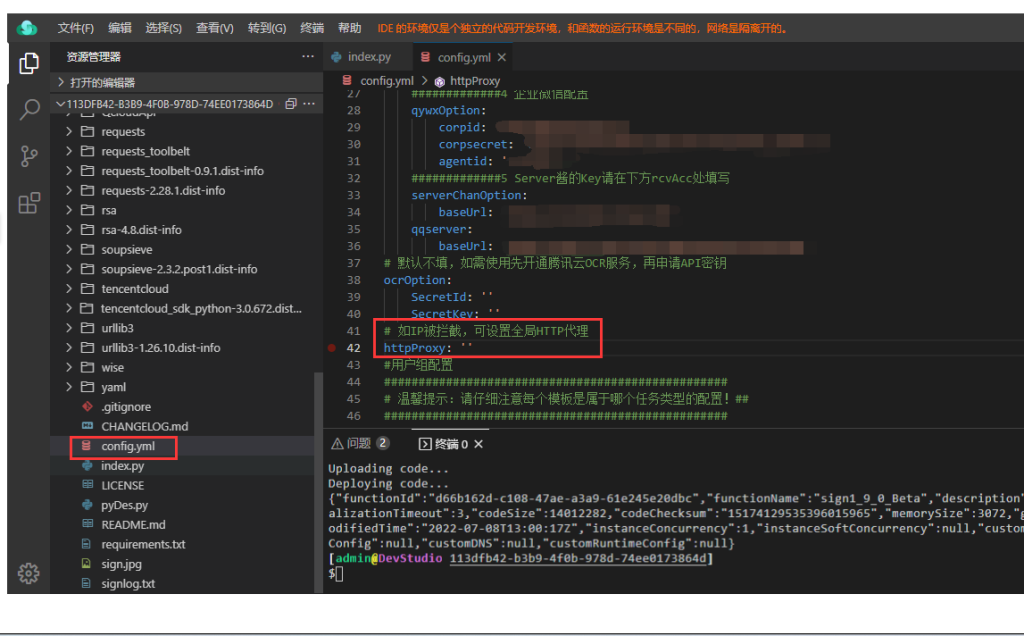
Task: Click the Explorer file list scrollbar
Action: tap(319, 480)
